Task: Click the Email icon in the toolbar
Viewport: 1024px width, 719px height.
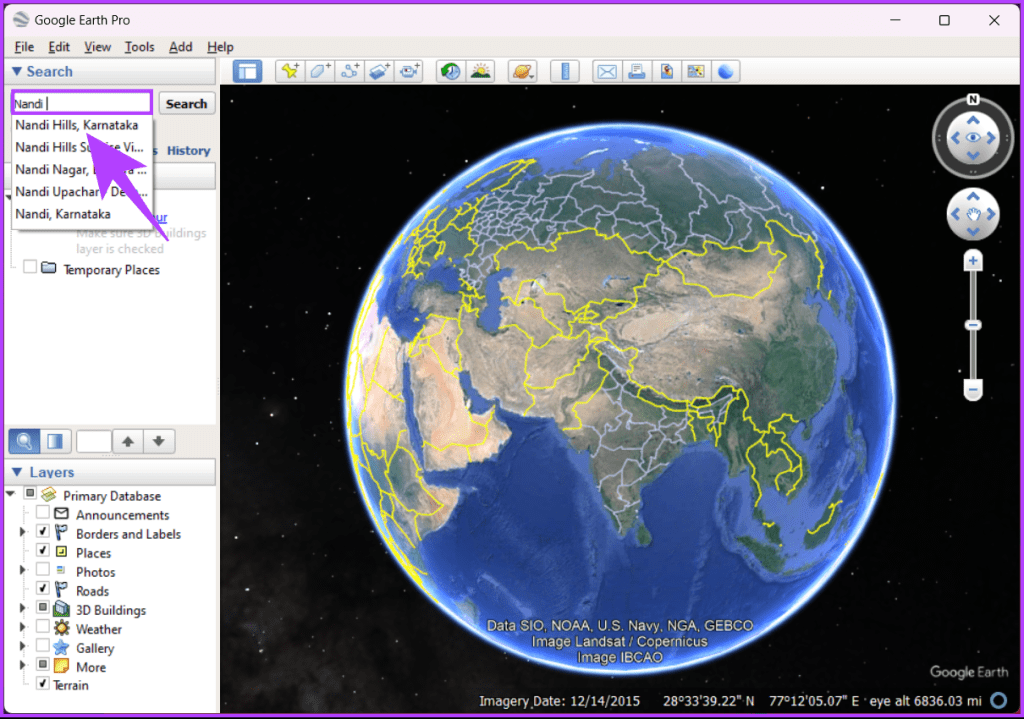Action: (607, 71)
